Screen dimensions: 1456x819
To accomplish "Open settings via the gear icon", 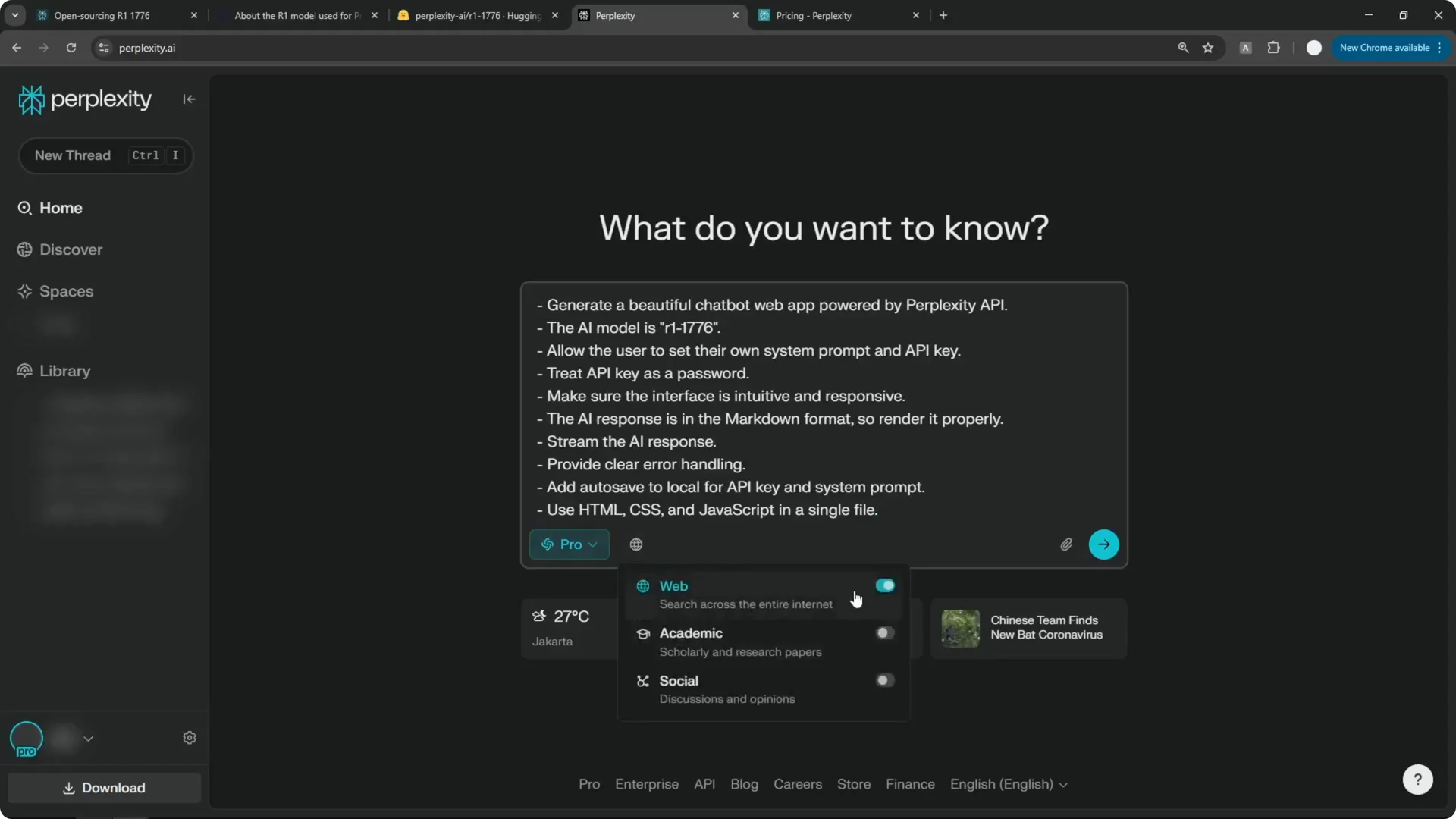I will (x=189, y=737).
